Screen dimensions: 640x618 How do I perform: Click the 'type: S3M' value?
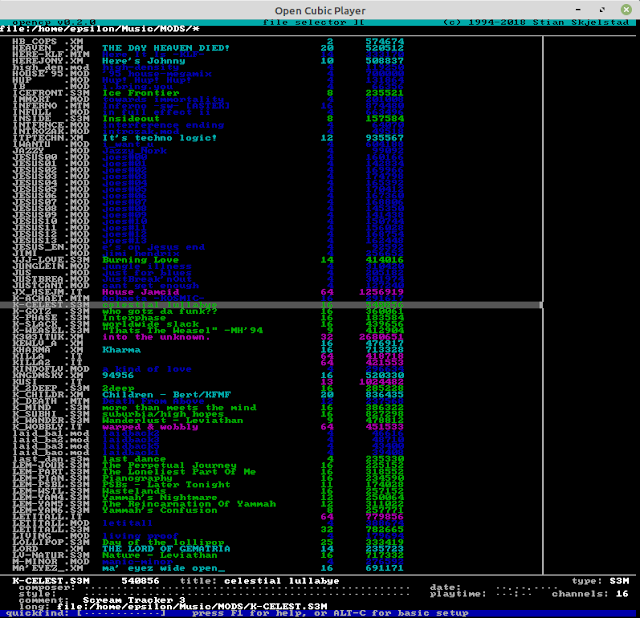click(600, 580)
